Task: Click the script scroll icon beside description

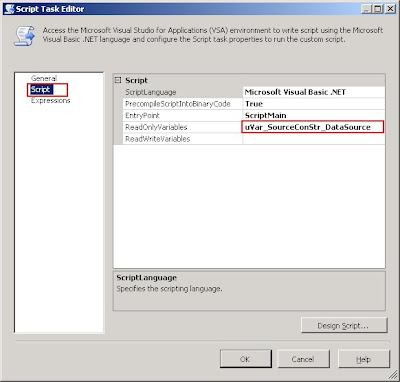Action: (24, 36)
